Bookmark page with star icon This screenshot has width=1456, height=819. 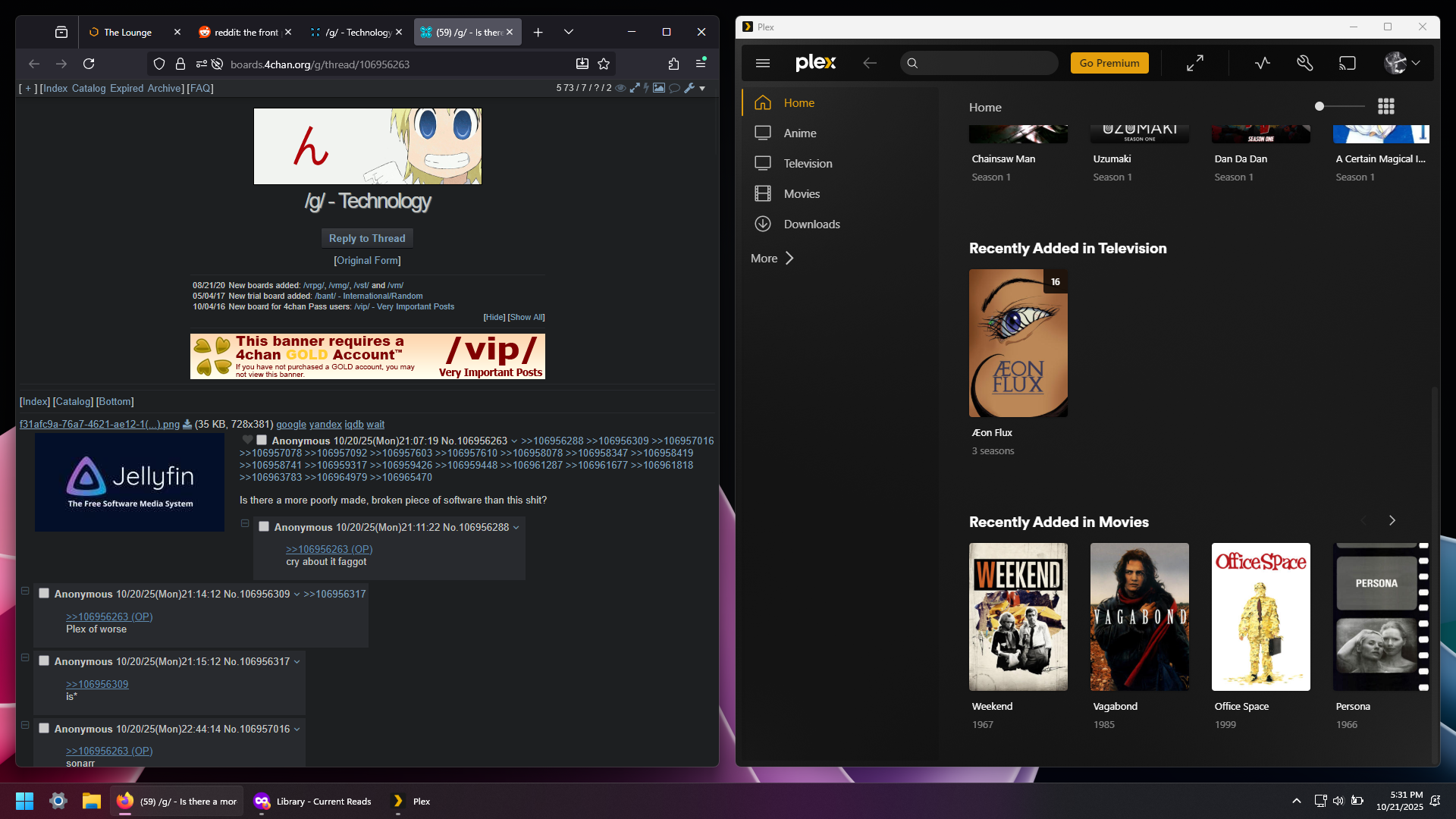pyautogui.click(x=604, y=64)
